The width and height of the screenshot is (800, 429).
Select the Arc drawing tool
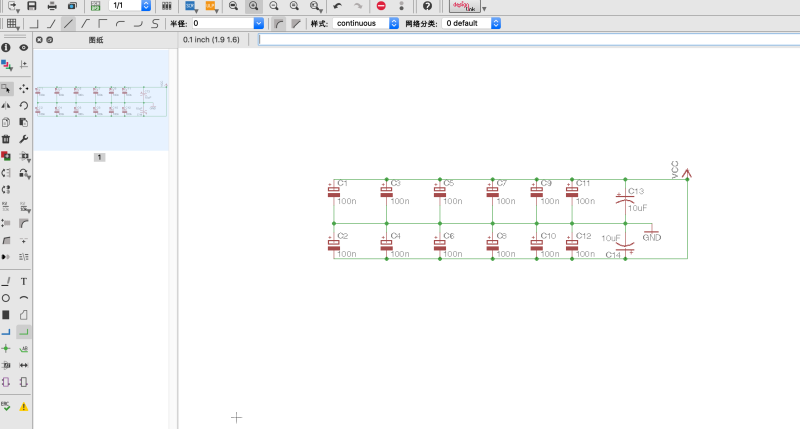(x=23, y=298)
